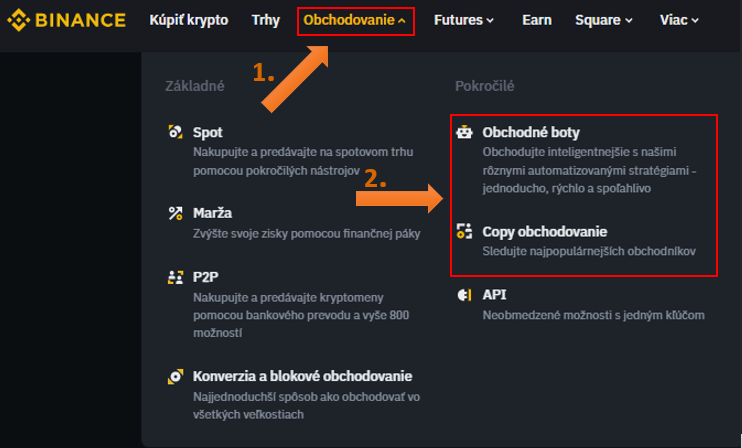Open the P2P title link
Screen dimensions: 742x448
point(206,278)
